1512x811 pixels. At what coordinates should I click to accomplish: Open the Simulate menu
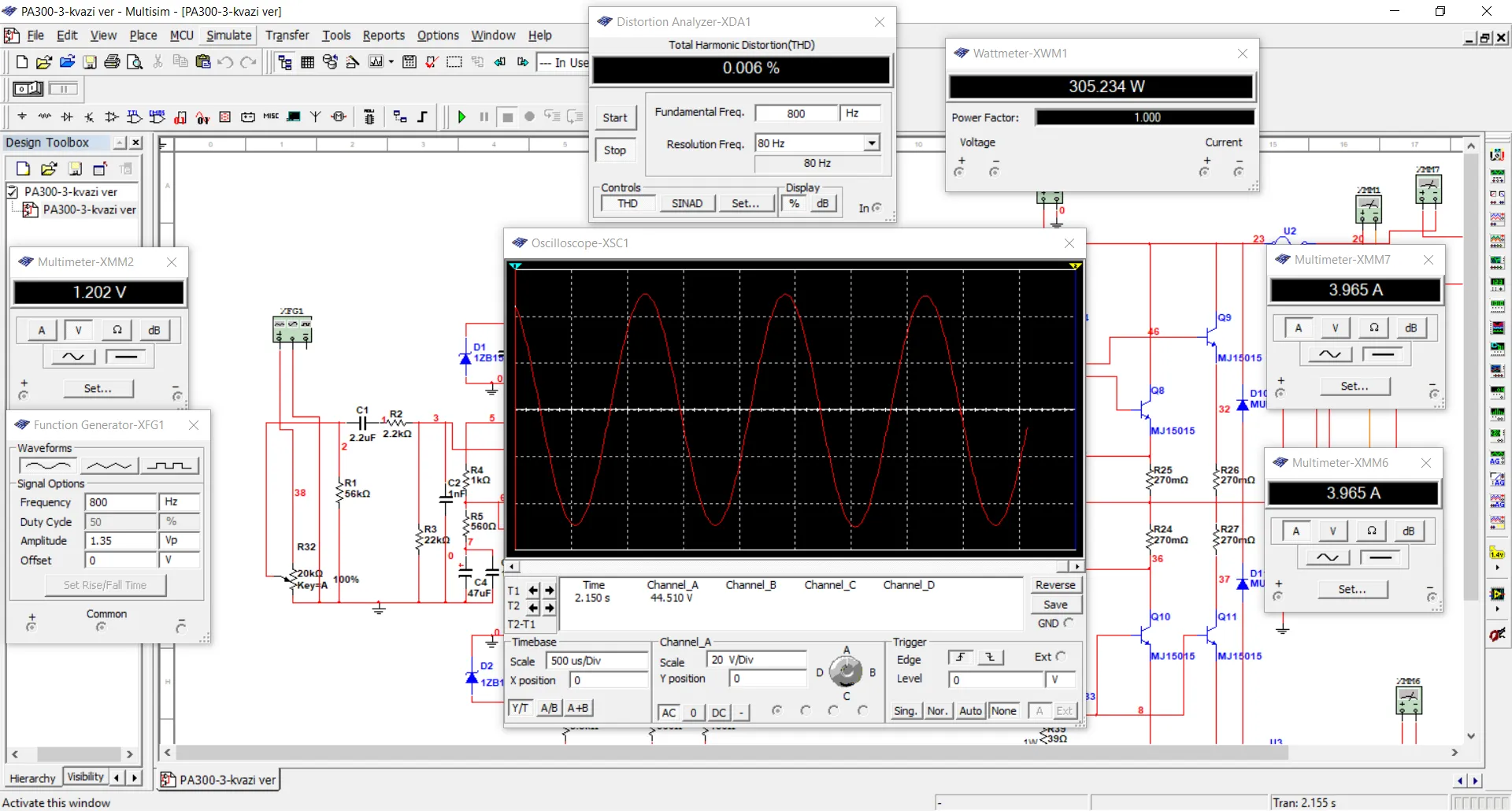pos(229,35)
